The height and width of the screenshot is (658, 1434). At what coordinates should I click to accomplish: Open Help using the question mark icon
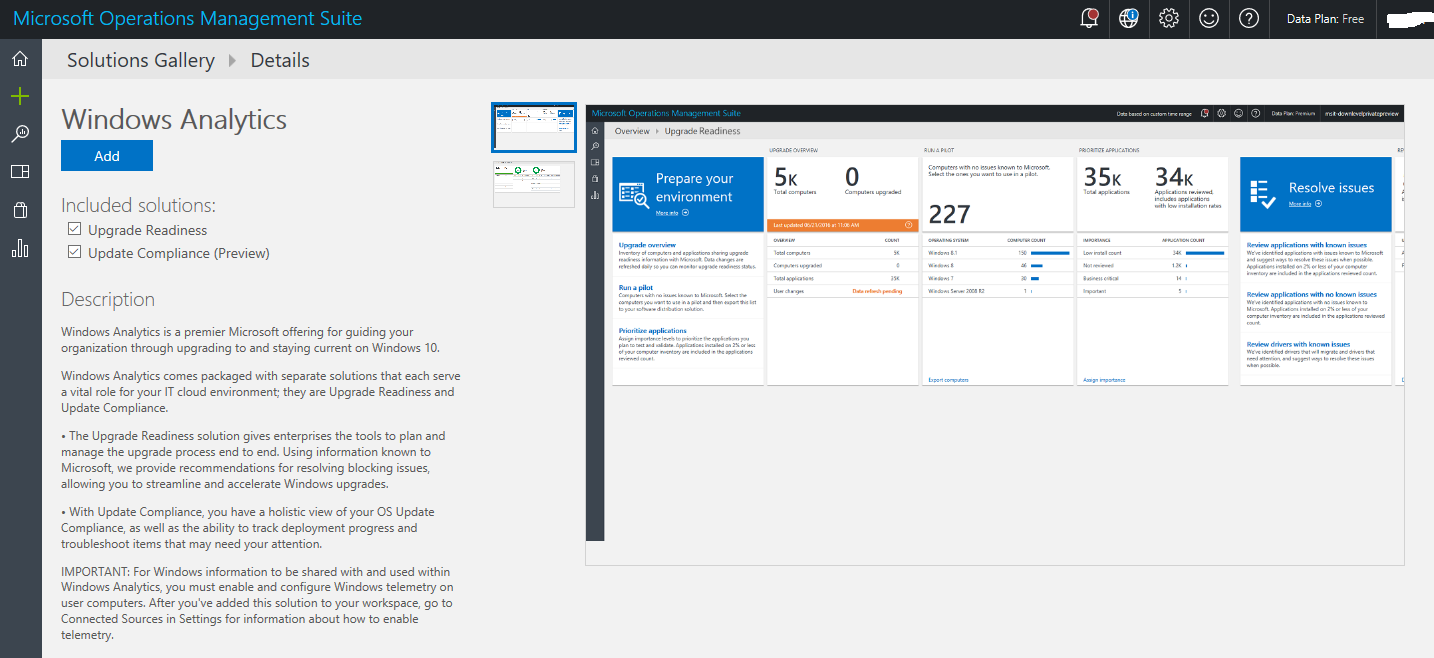(x=1249, y=18)
